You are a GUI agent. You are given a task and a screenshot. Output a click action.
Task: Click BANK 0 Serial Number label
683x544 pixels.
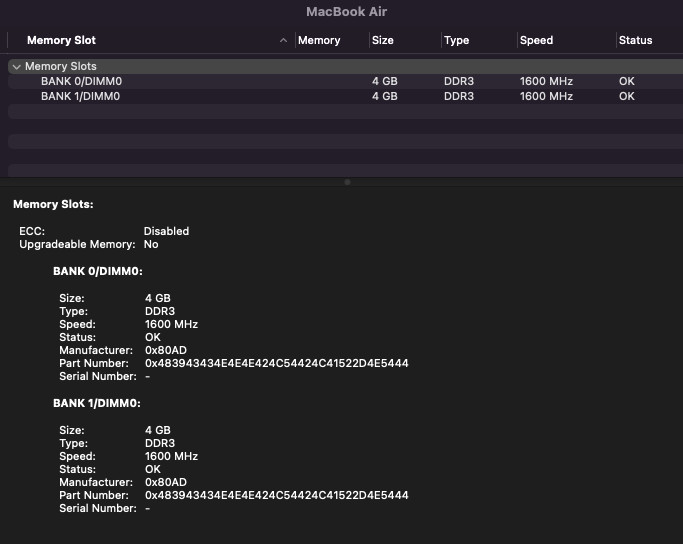pos(98,376)
